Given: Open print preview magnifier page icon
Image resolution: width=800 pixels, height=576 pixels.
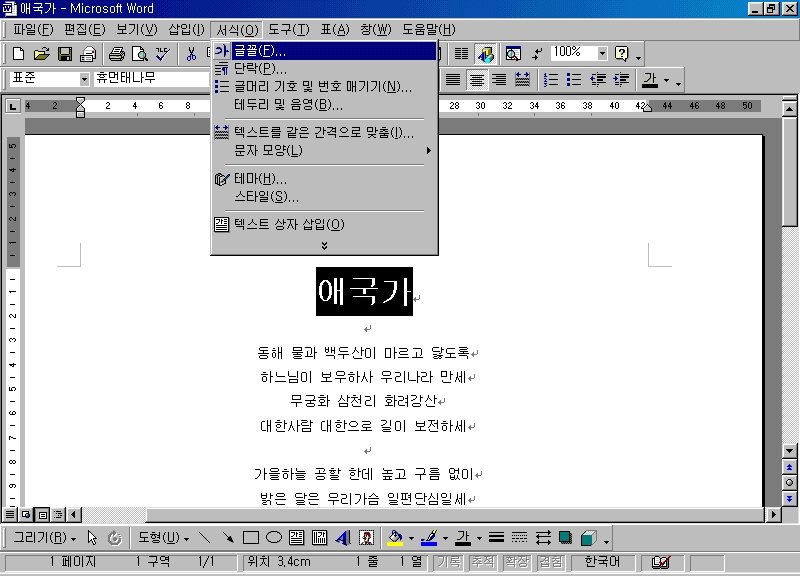Looking at the screenshot, I should pyautogui.click(x=139, y=54).
